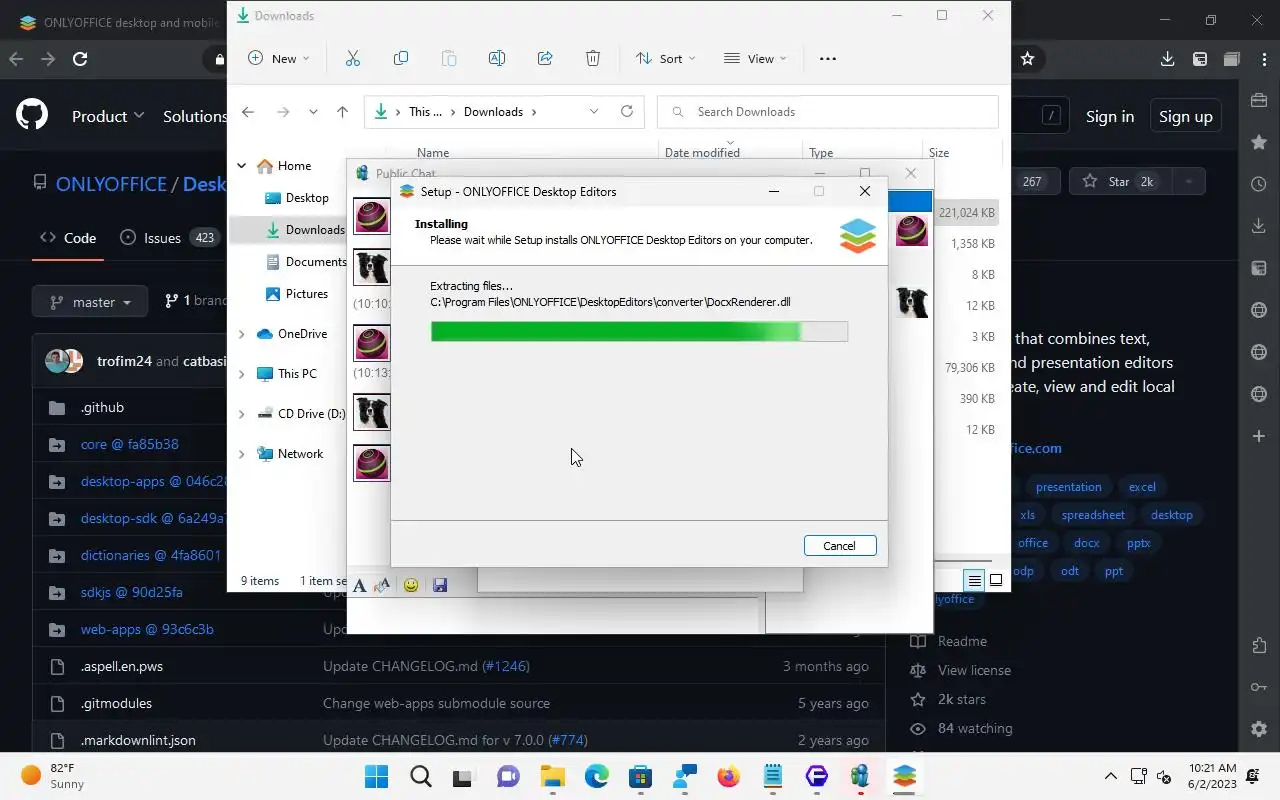This screenshot has width=1280, height=800.
Task: Click the presentation topic tag
Action: (x=1068, y=487)
